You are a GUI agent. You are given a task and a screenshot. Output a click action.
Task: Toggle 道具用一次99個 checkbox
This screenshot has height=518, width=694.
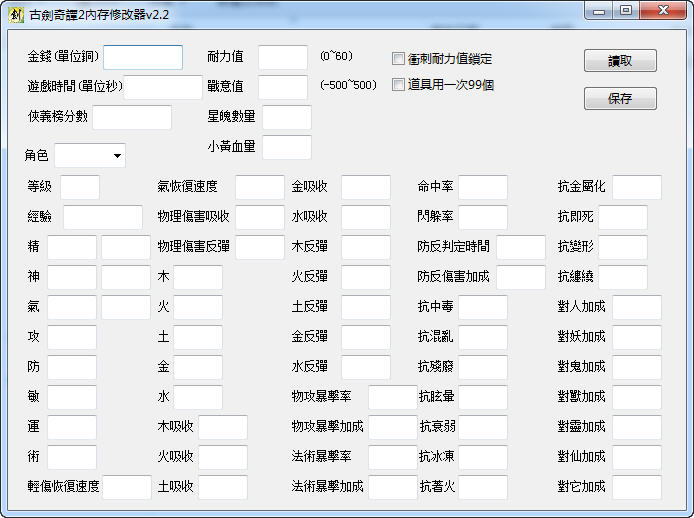pos(399,85)
